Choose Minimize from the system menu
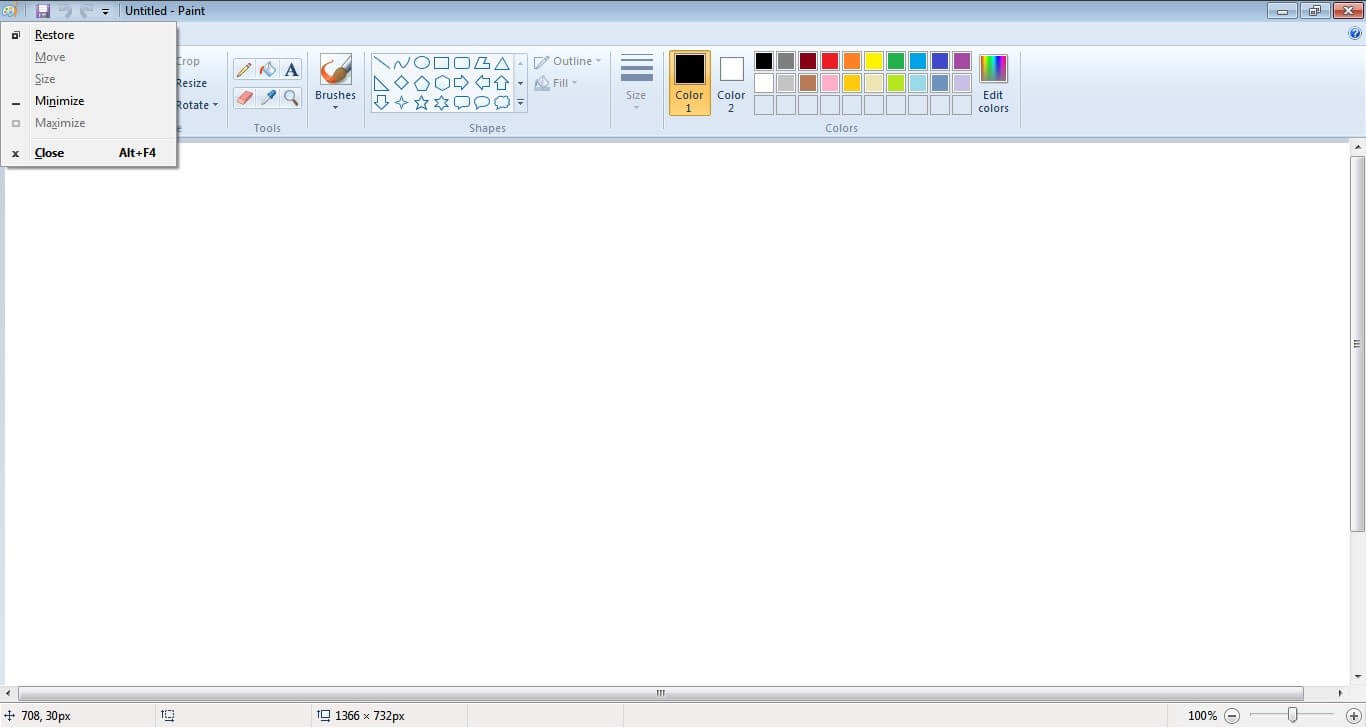 pos(59,100)
